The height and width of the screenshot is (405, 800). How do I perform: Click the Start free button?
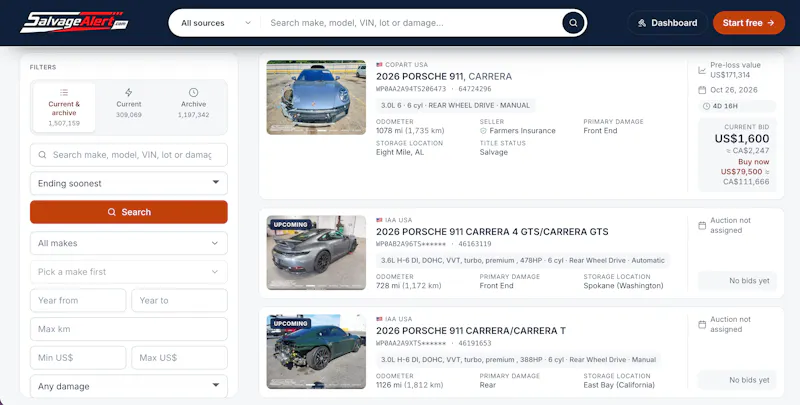pos(748,23)
